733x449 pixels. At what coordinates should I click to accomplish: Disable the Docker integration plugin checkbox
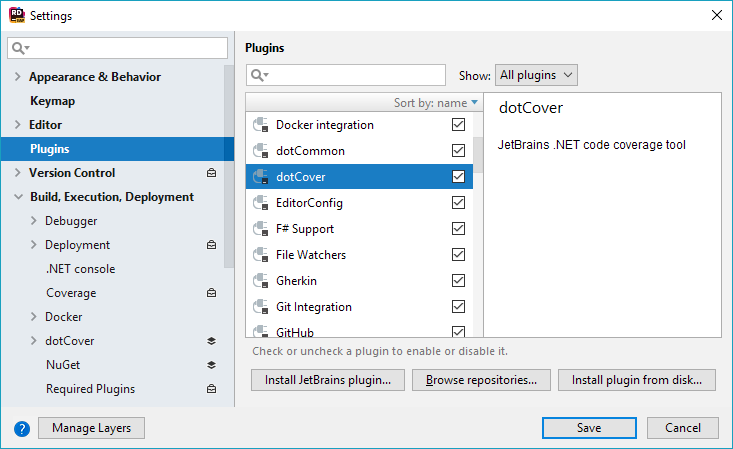(x=458, y=124)
